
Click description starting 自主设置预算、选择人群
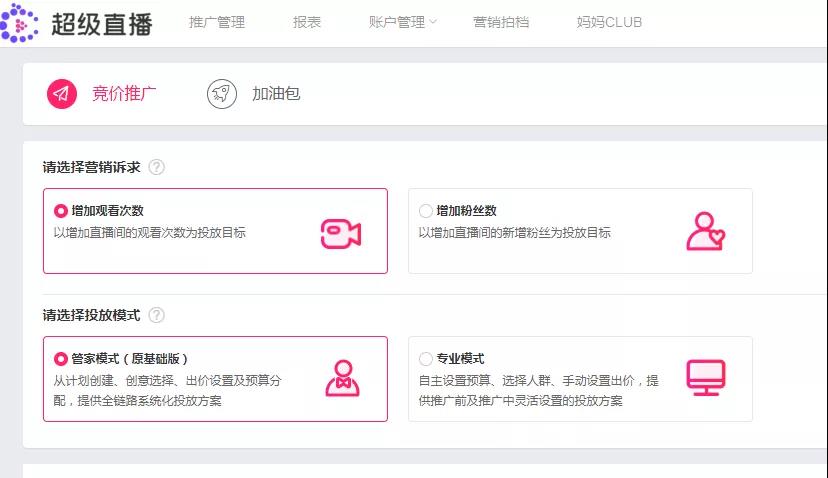point(539,390)
